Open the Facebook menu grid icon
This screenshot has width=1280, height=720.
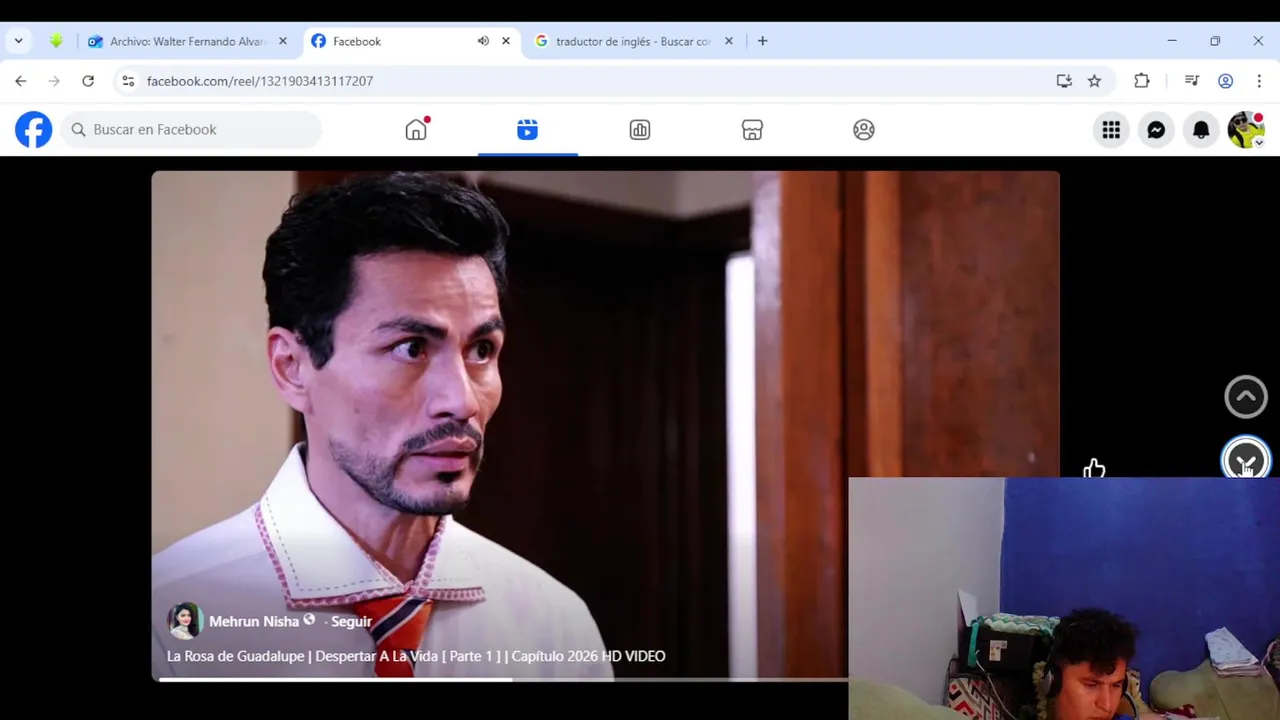[x=1111, y=130]
